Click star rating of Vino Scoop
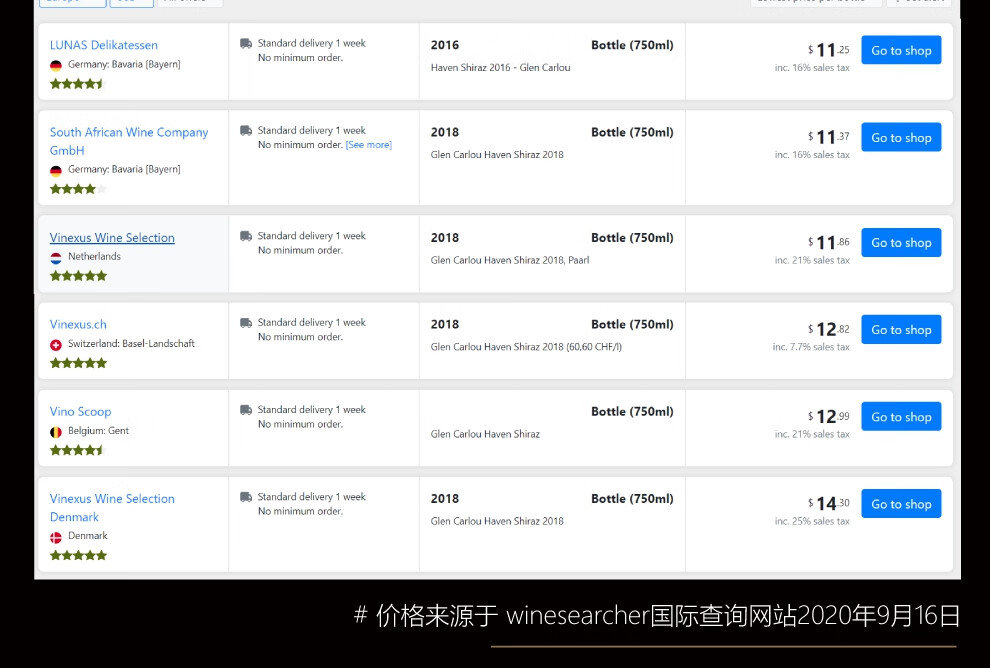The image size is (990, 668). tap(78, 450)
